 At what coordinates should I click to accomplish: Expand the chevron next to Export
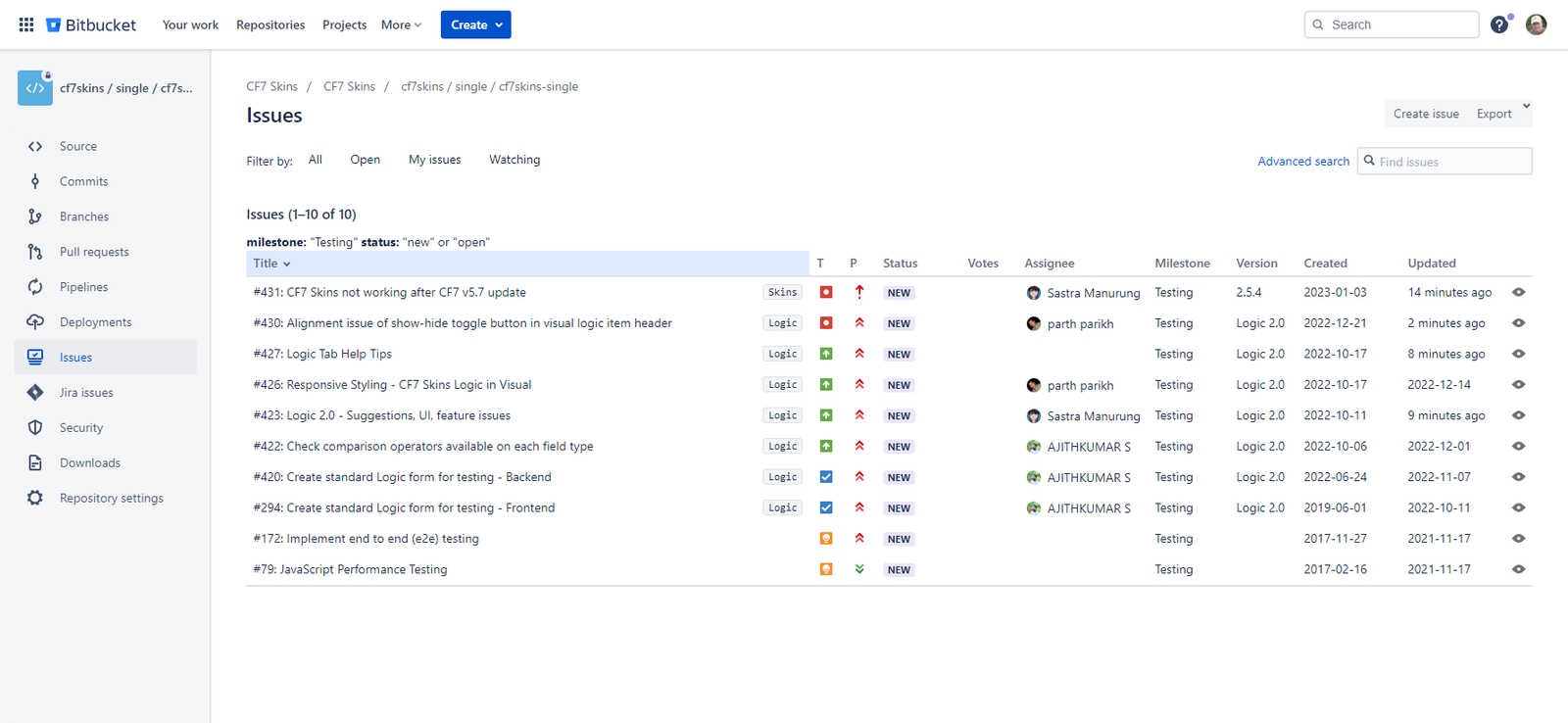(x=1526, y=107)
